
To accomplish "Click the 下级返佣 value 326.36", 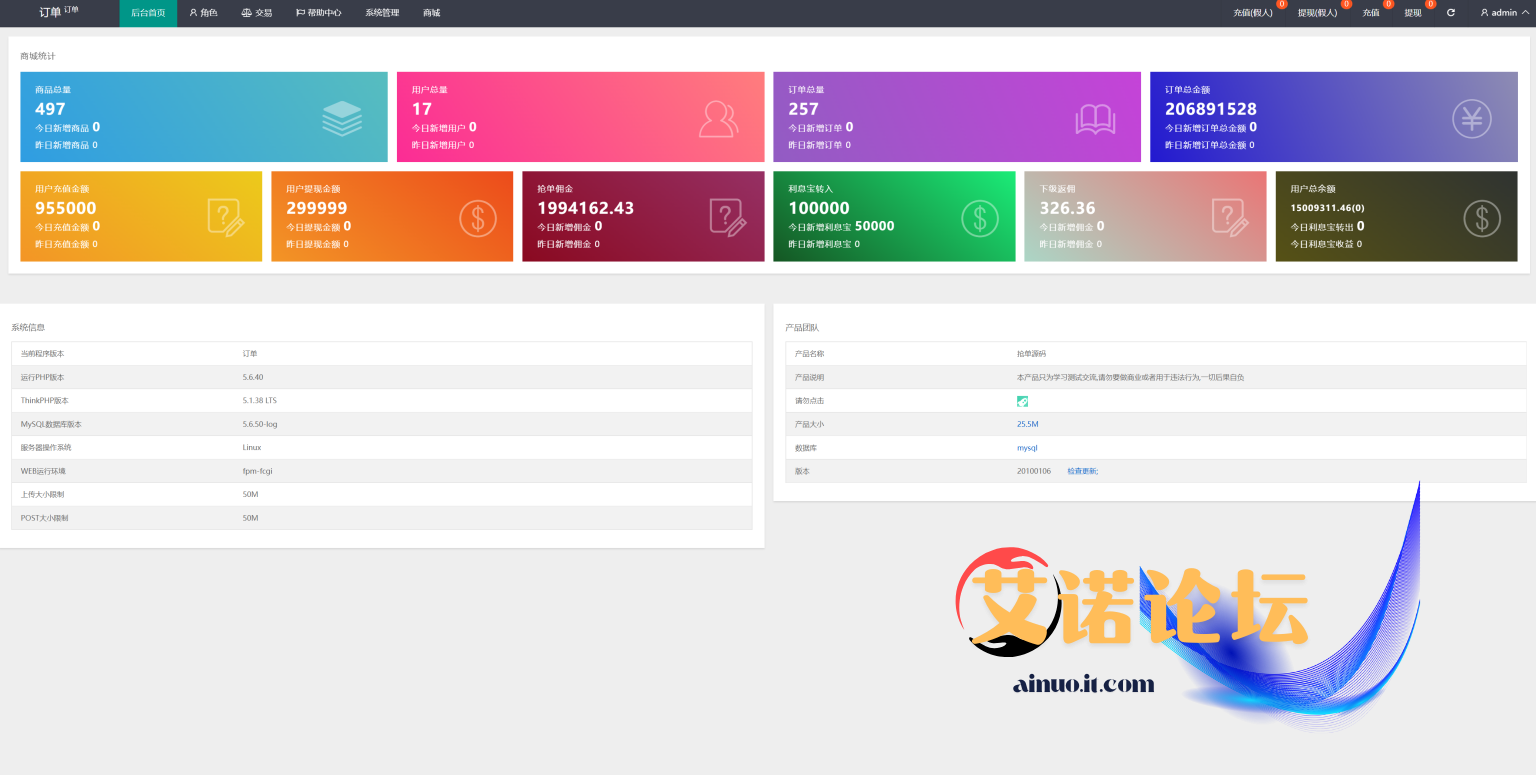I will (1067, 208).
